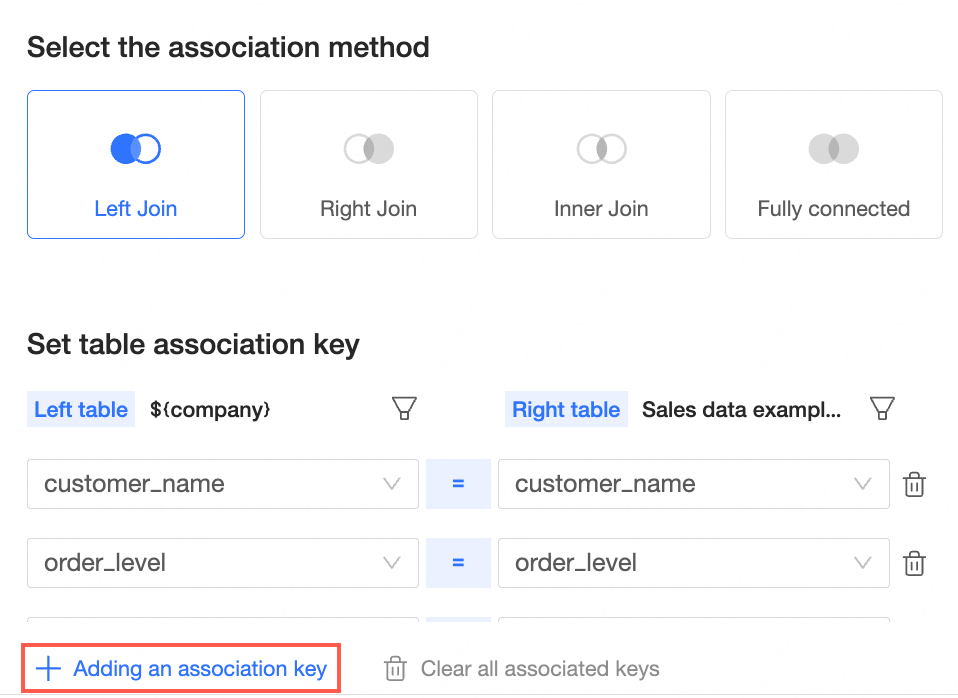Open the left table filter funnel

tap(404, 408)
